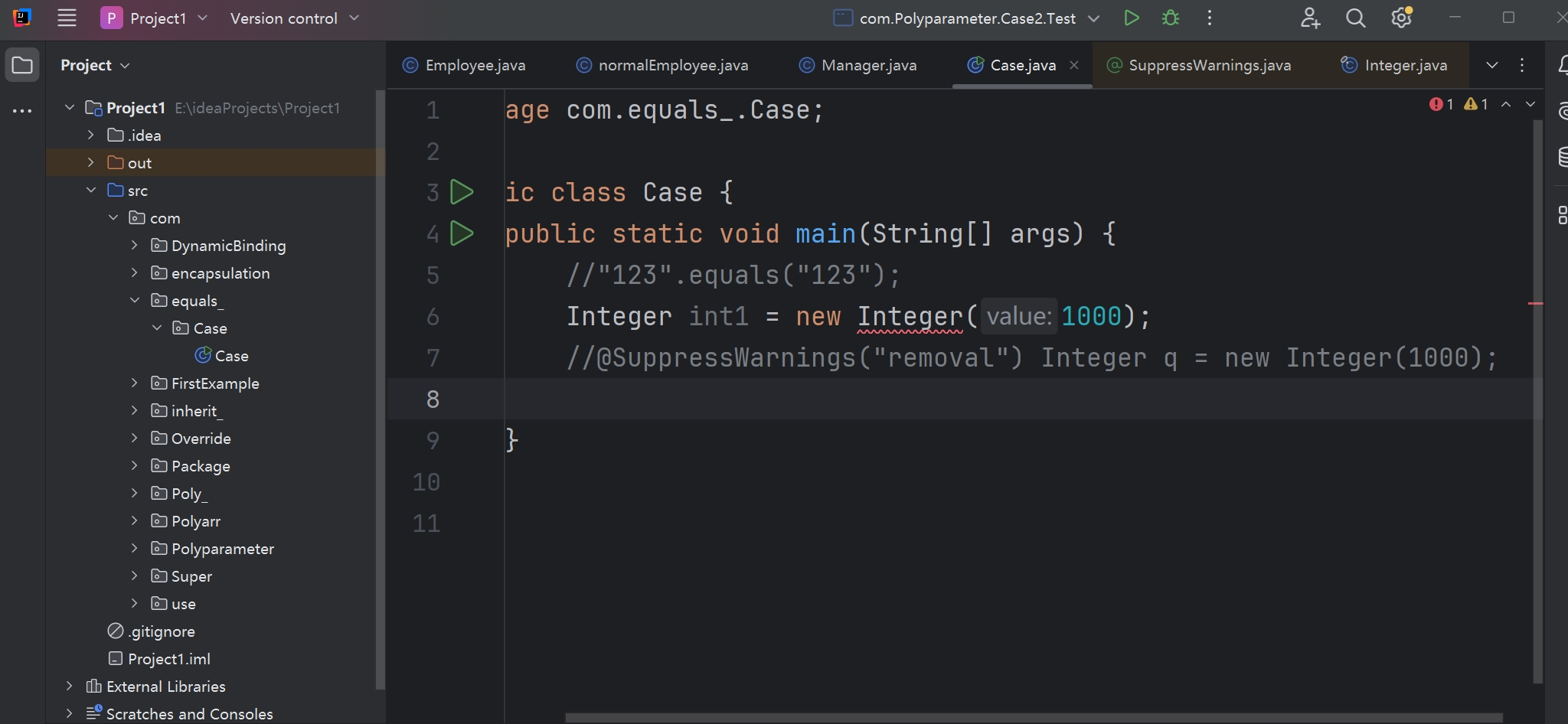Open IDE settings gear icon
This screenshot has height=724, width=1568.
(1401, 18)
